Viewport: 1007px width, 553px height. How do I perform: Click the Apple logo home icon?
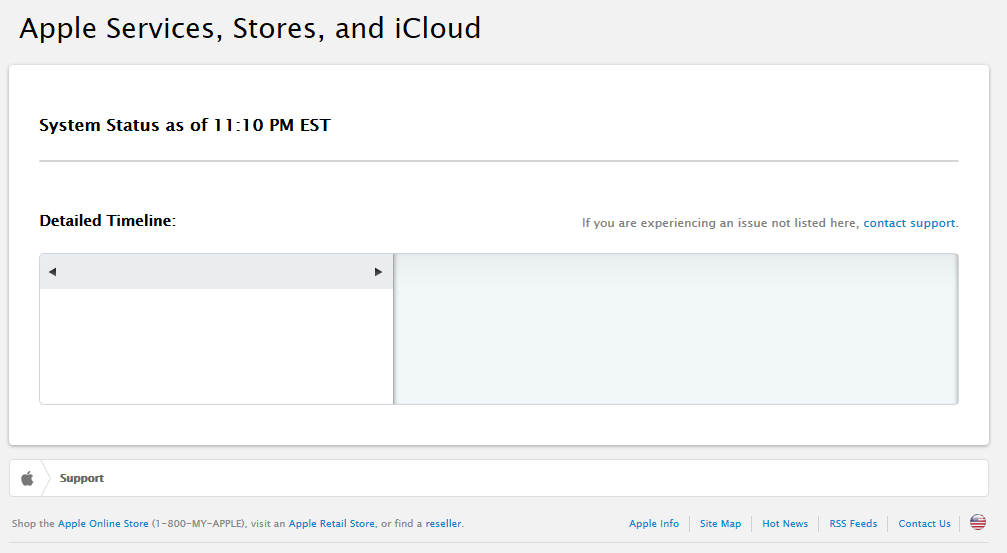coord(27,478)
